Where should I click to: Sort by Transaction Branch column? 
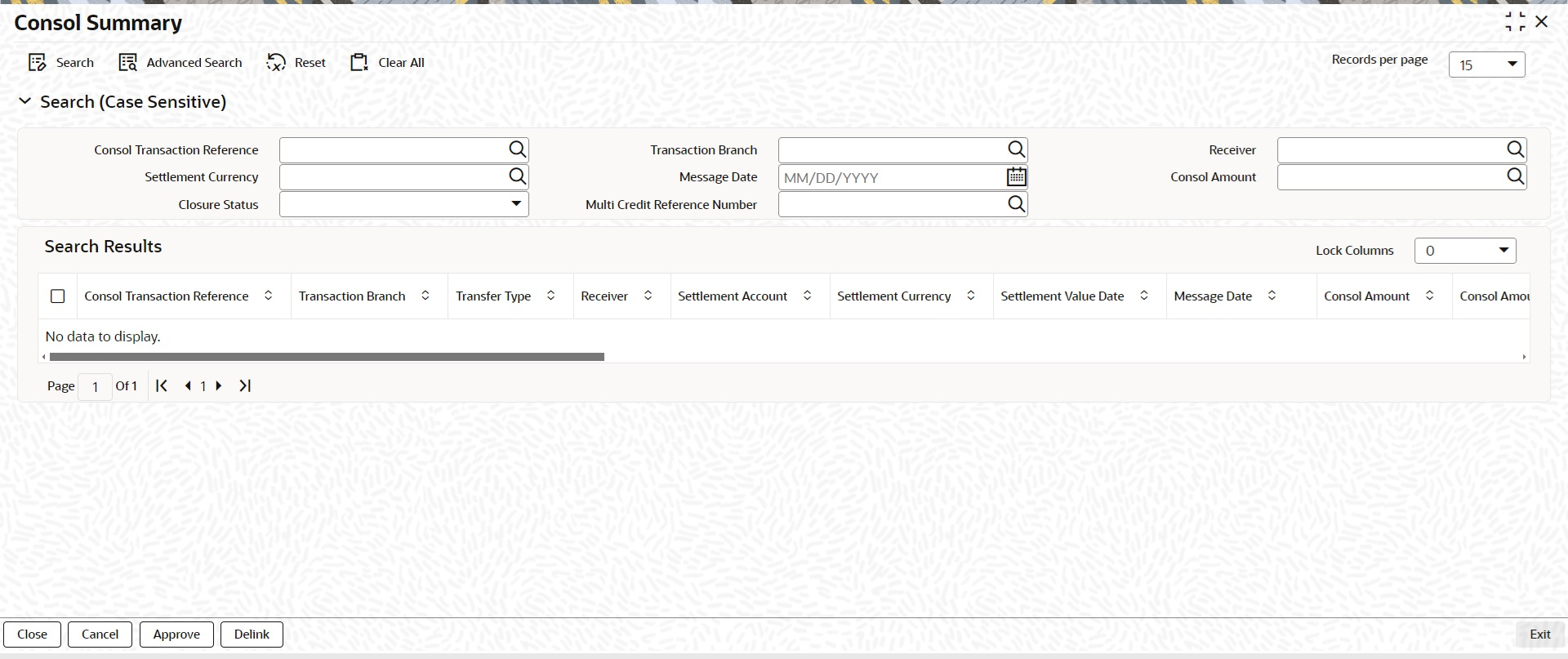pyautogui.click(x=425, y=296)
